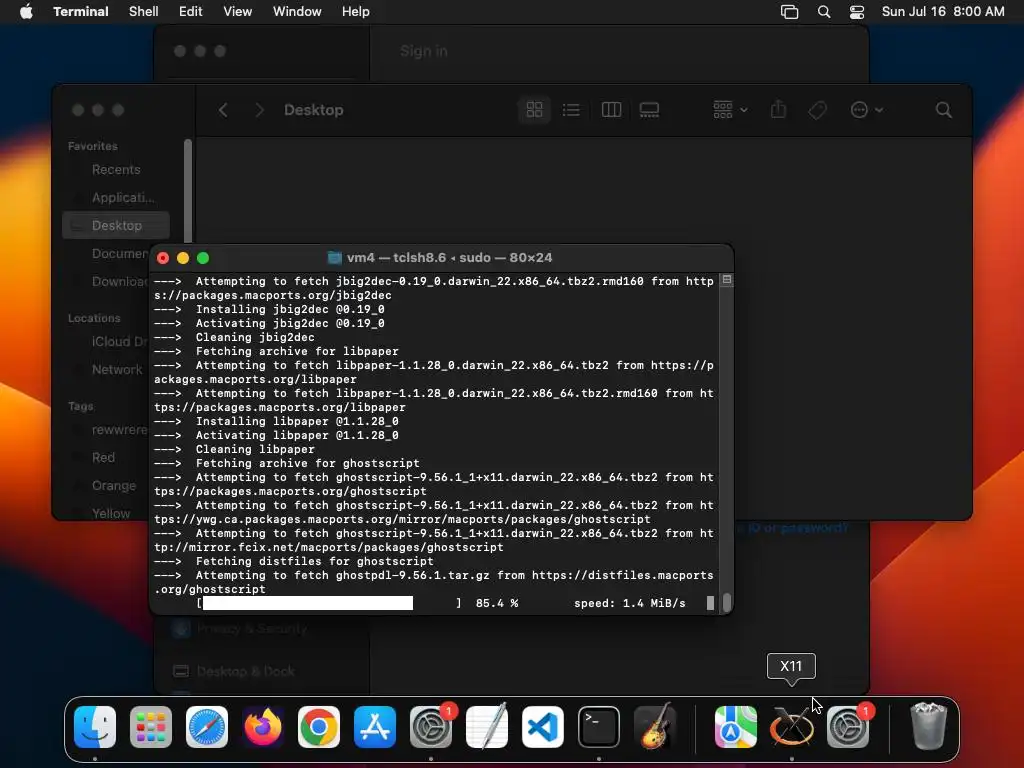Switch Finder to column view
The width and height of the screenshot is (1024, 768).
611,110
